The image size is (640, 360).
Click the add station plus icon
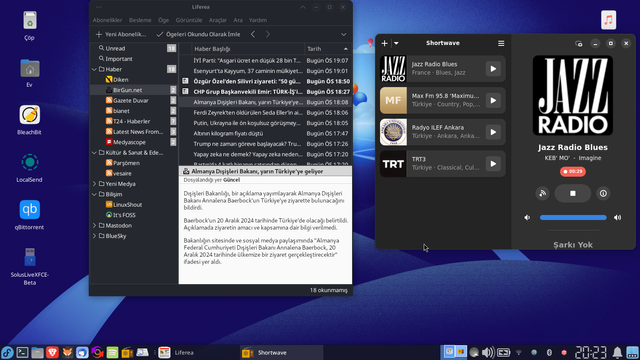(384, 43)
